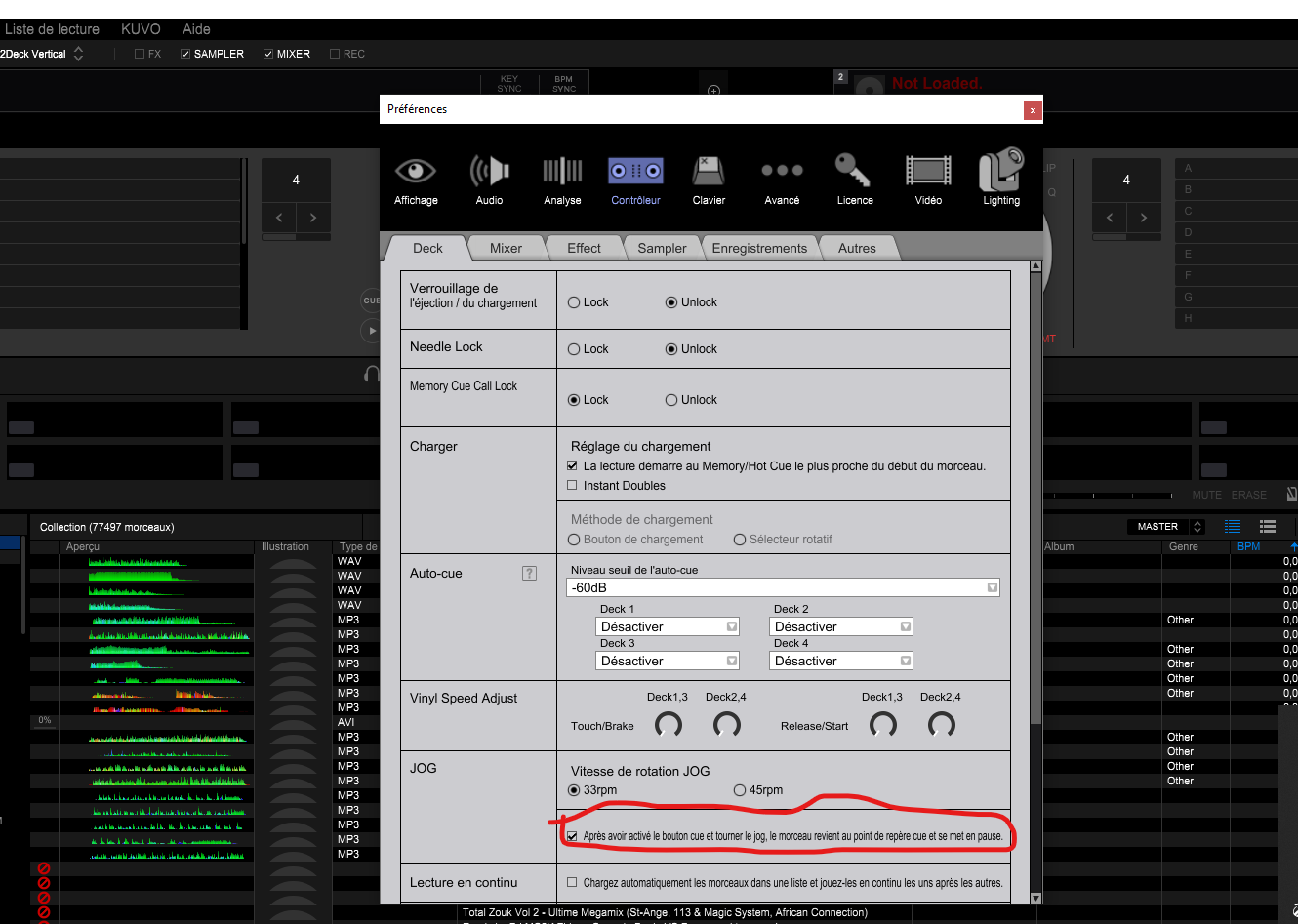Enable the Instant Doubles checkbox
The width and height of the screenshot is (1298, 924).
point(573,486)
